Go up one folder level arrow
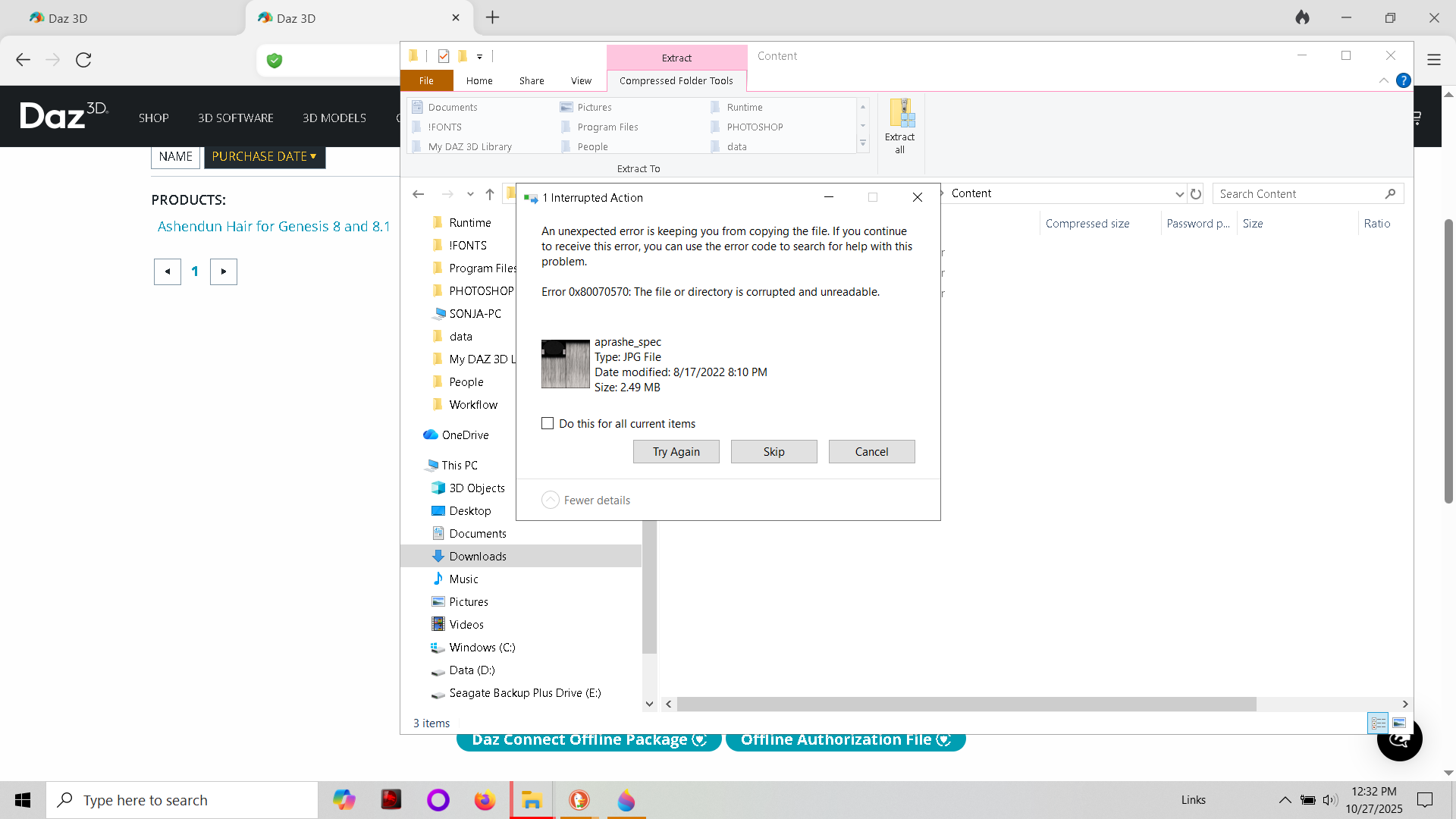The width and height of the screenshot is (1456, 819). [x=490, y=194]
